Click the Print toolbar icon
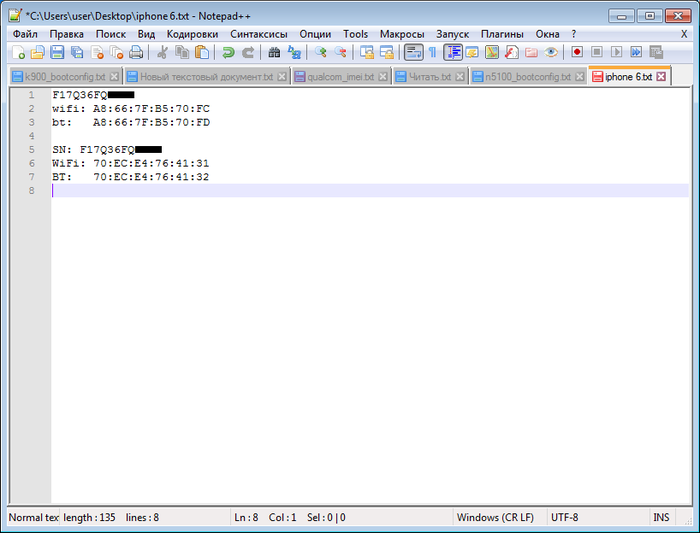 [x=136, y=52]
